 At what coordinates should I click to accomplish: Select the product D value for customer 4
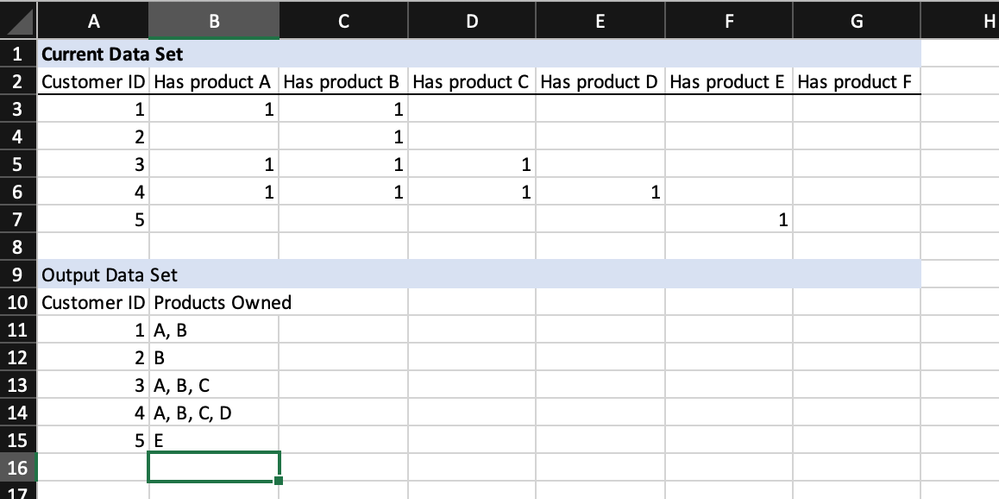tap(600, 191)
